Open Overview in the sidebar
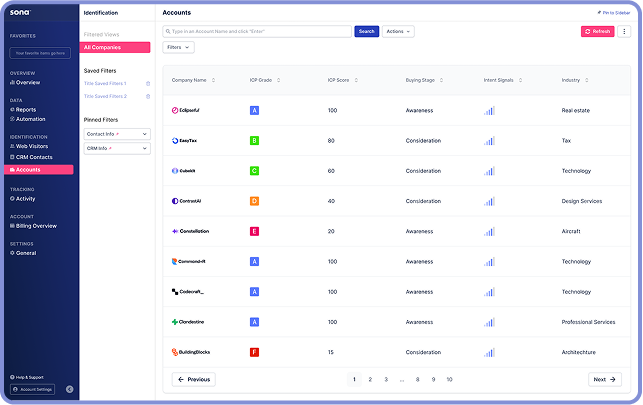This screenshot has height=405, width=643. (x=25, y=82)
